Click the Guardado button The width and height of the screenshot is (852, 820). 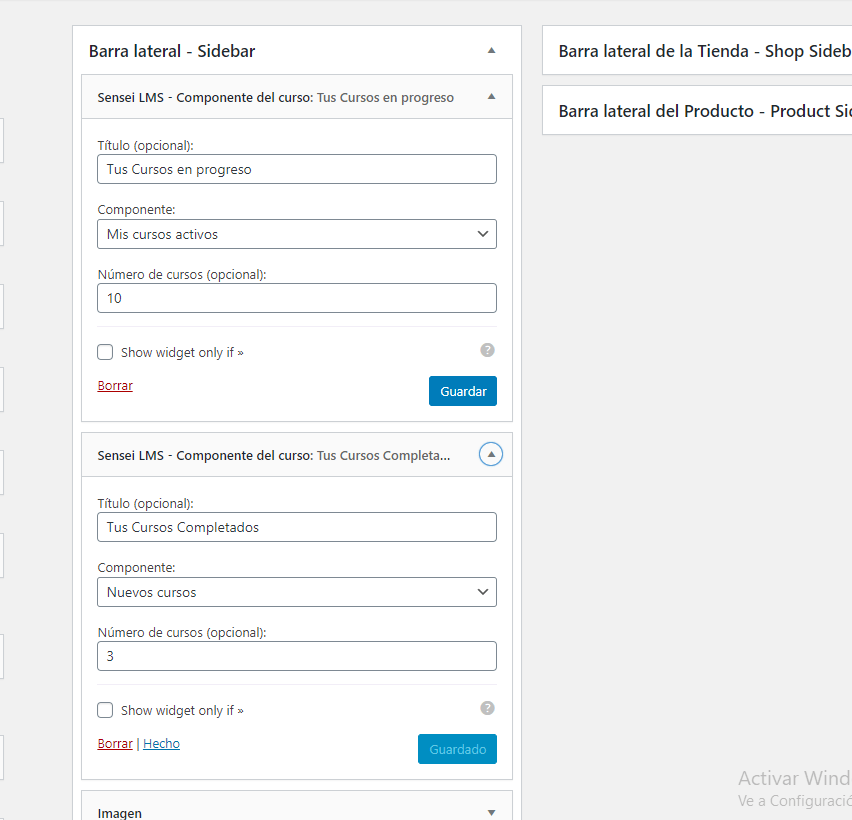click(458, 749)
